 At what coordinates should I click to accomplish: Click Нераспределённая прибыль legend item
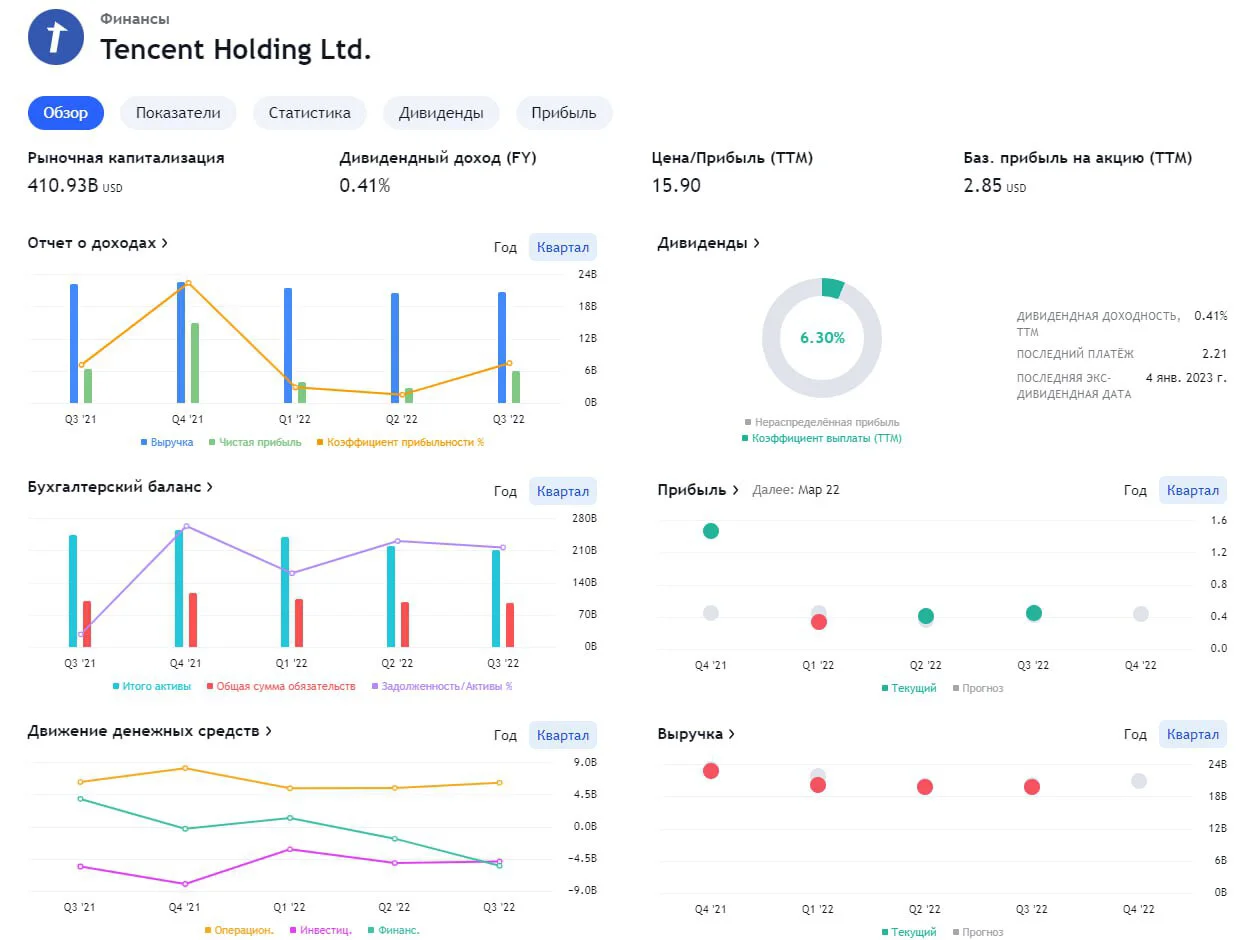pyautogui.click(x=822, y=422)
